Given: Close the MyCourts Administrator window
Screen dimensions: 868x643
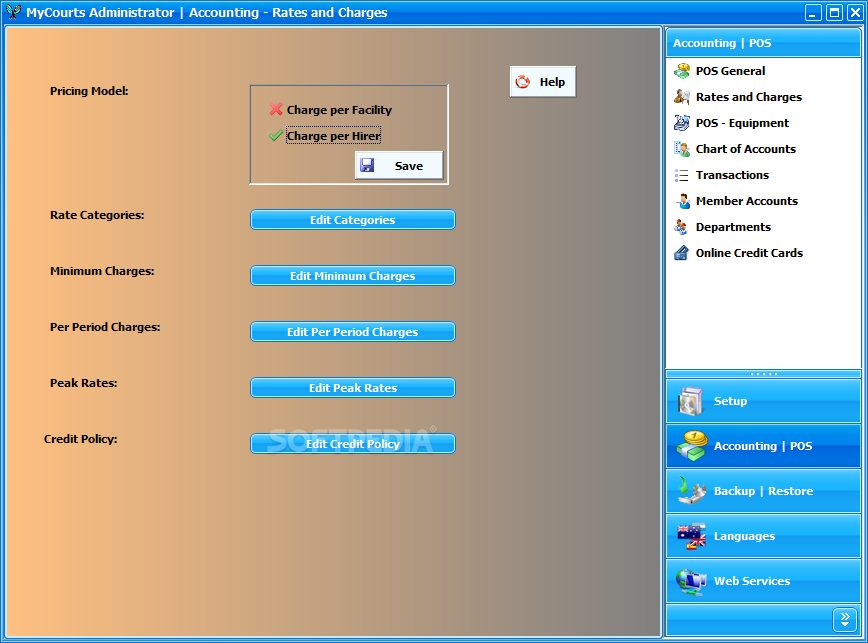Looking at the screenshot, I should click(855, 12).
